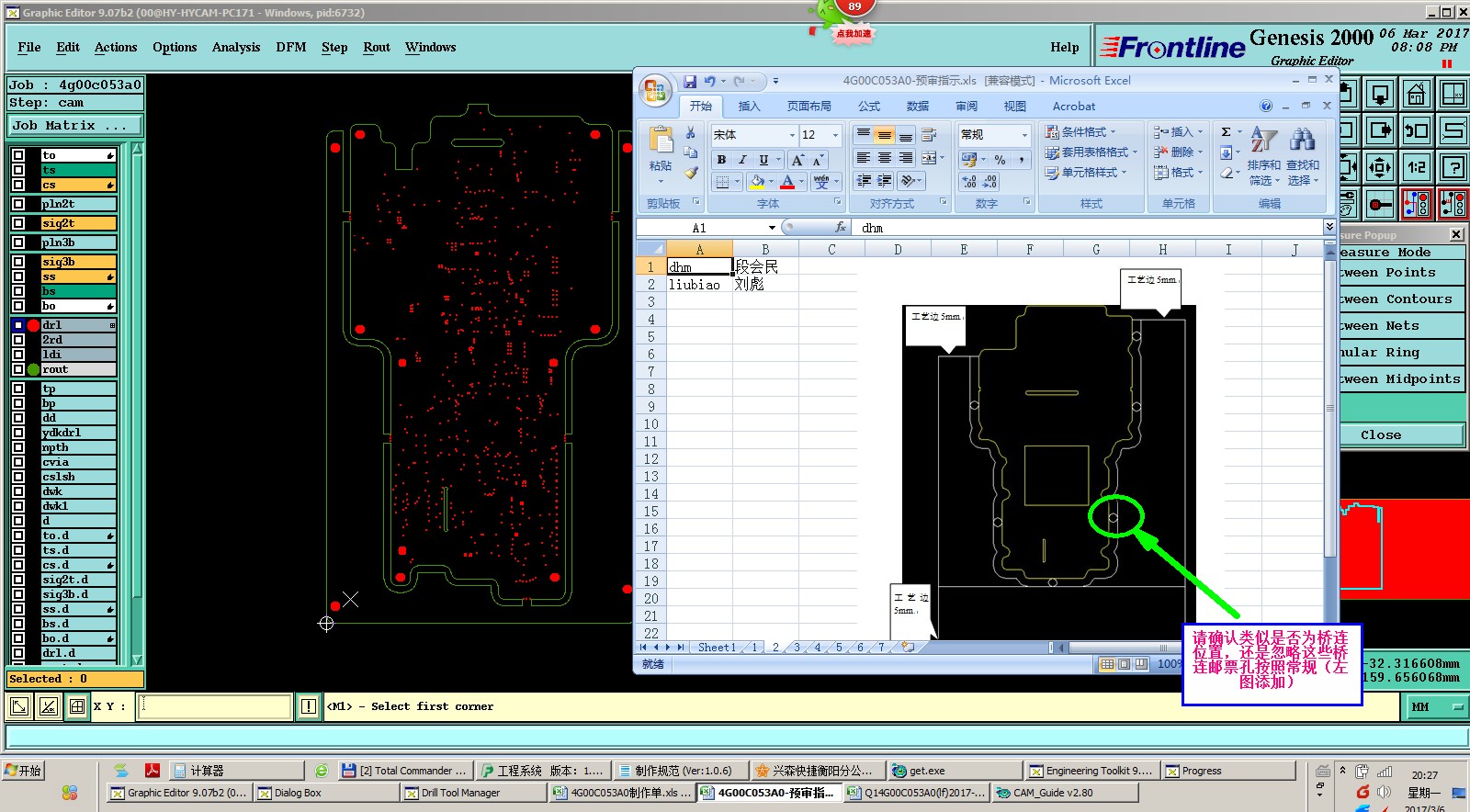Click the AutoSum sigma icon
Viewport: 1470px width, 812px height.
click(x=1226, y=132)
